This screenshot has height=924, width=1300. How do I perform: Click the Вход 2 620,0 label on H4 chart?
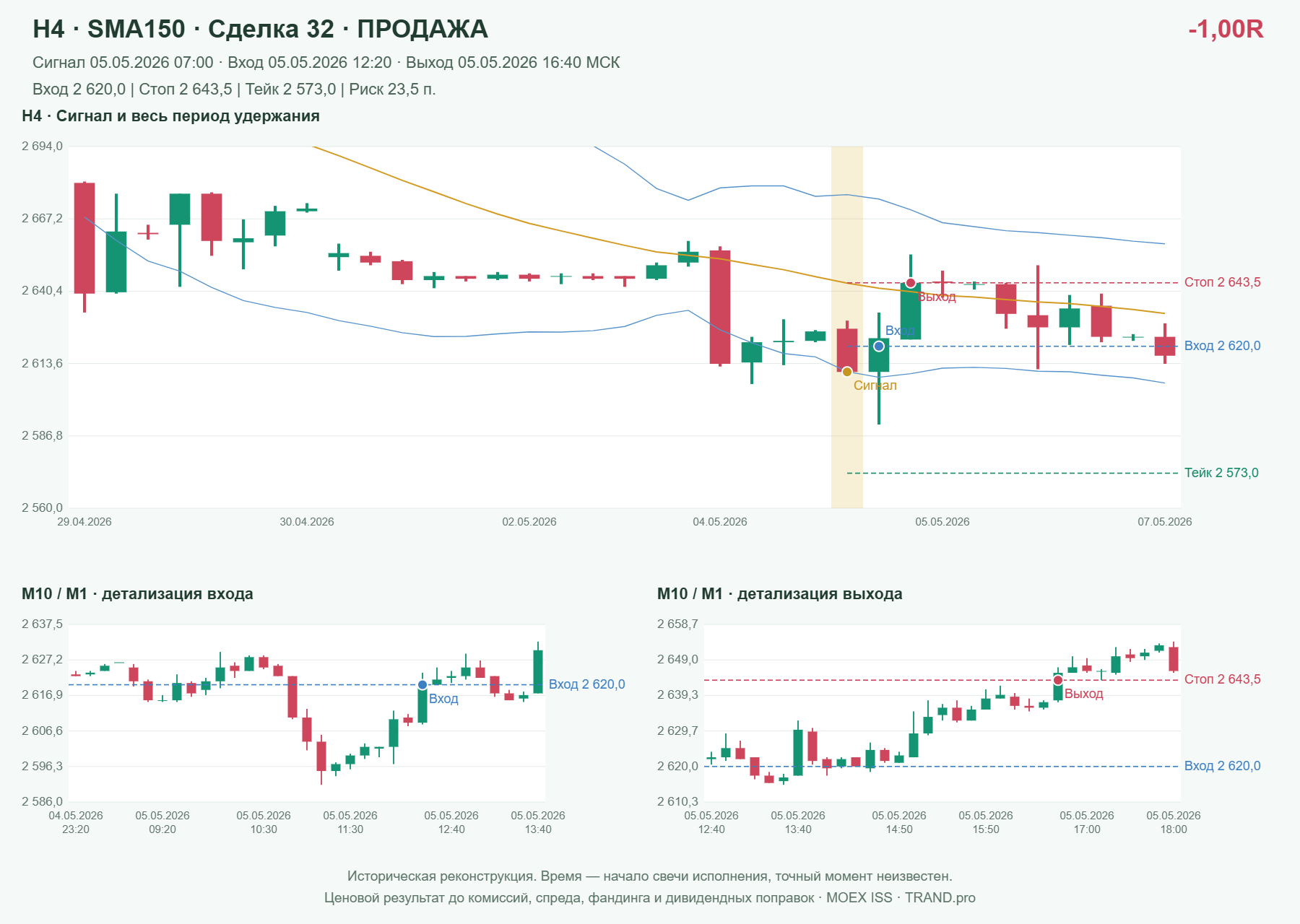pyautogui.click(x=1222, y=346)
